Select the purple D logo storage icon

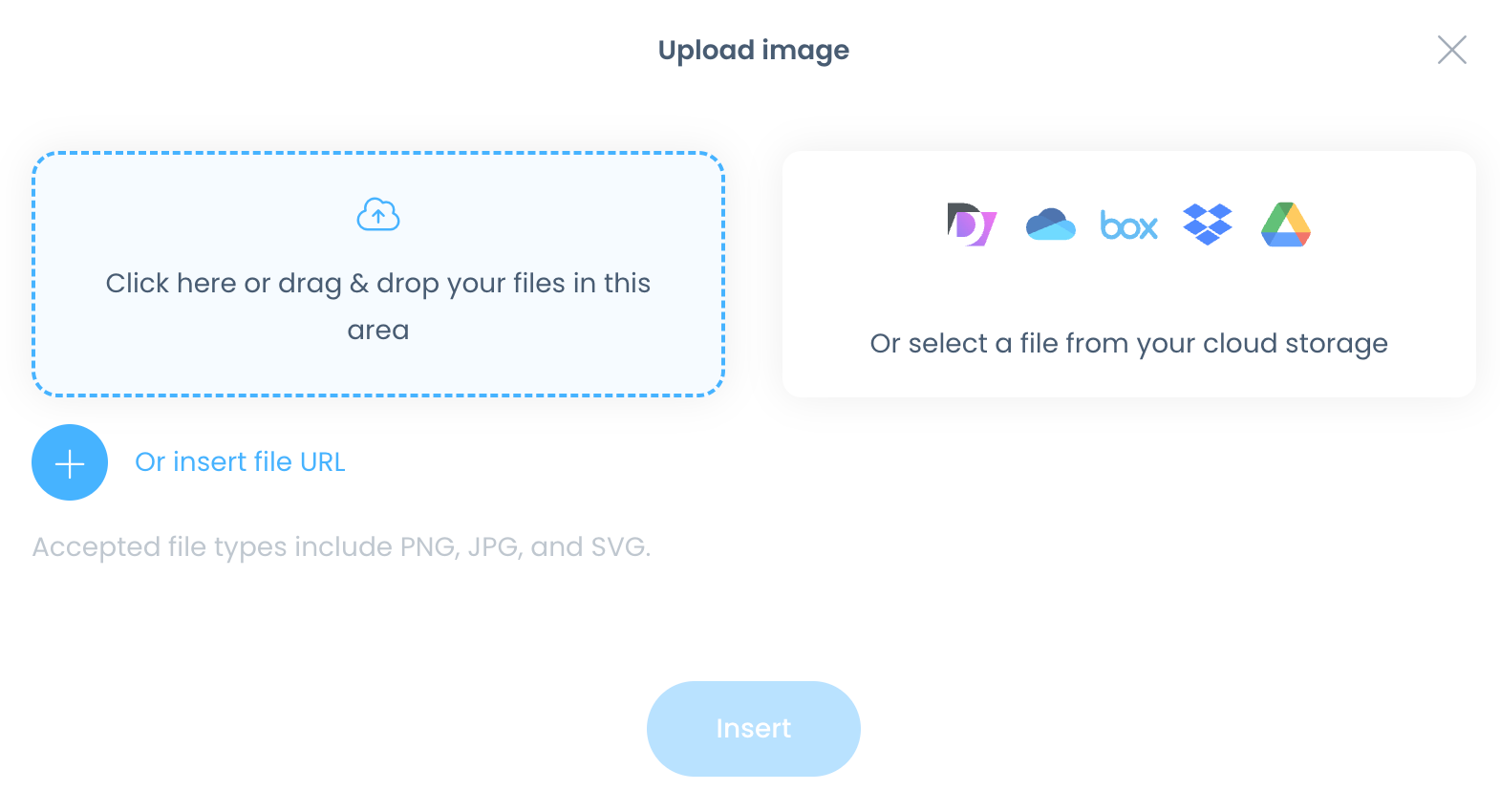click(972, 224)
